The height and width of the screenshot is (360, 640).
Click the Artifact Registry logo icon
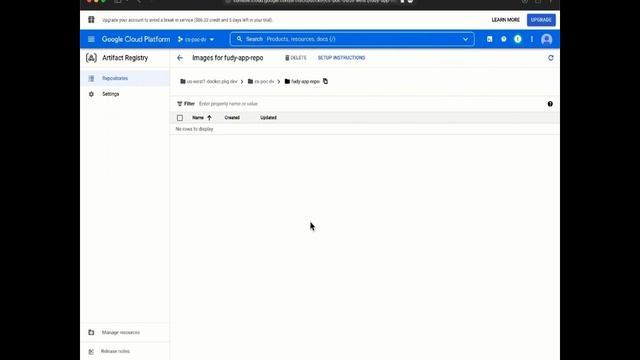[x=91, y=58]
